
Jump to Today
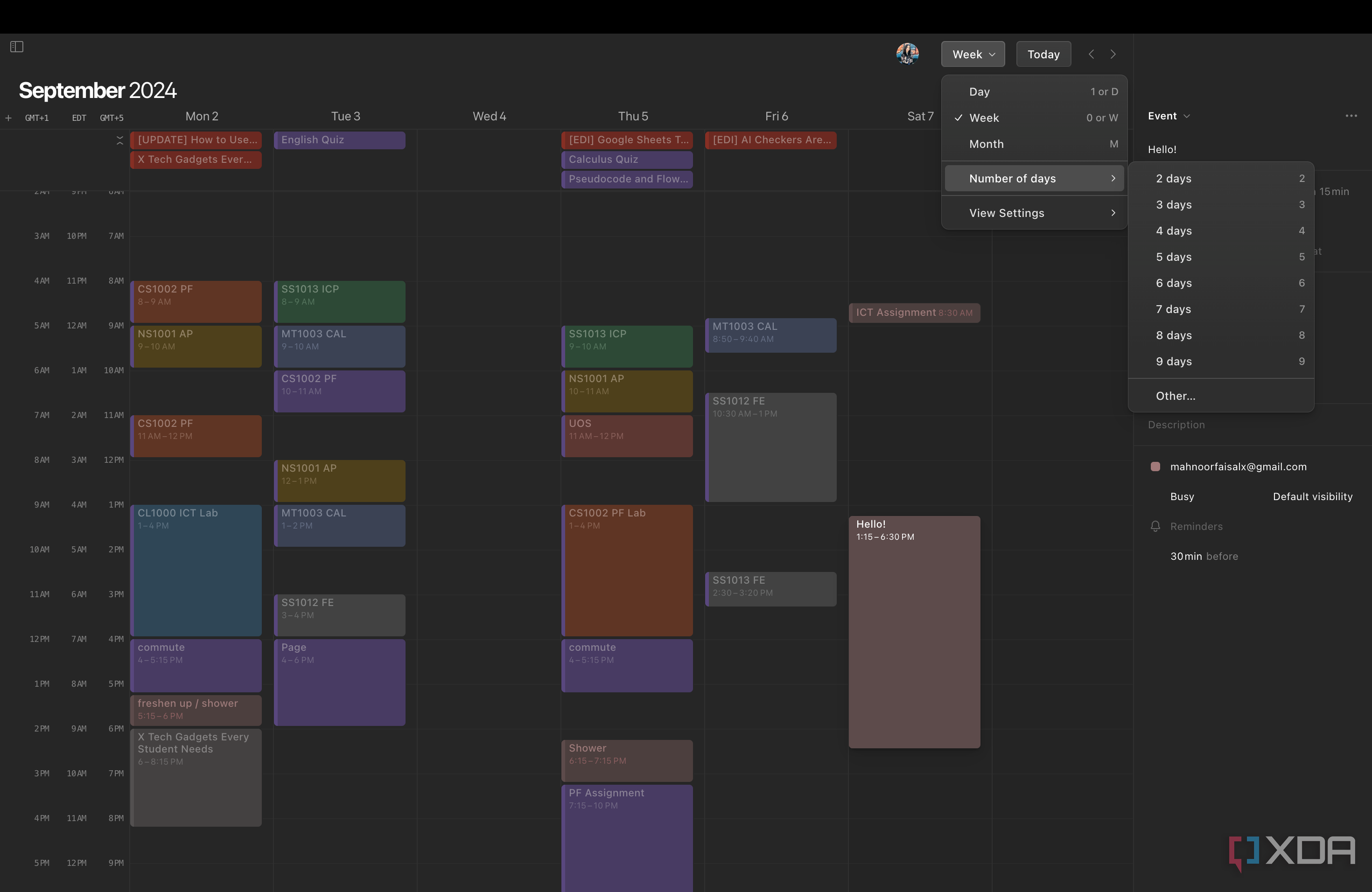pyautogui.click(x=1043, y=54)
